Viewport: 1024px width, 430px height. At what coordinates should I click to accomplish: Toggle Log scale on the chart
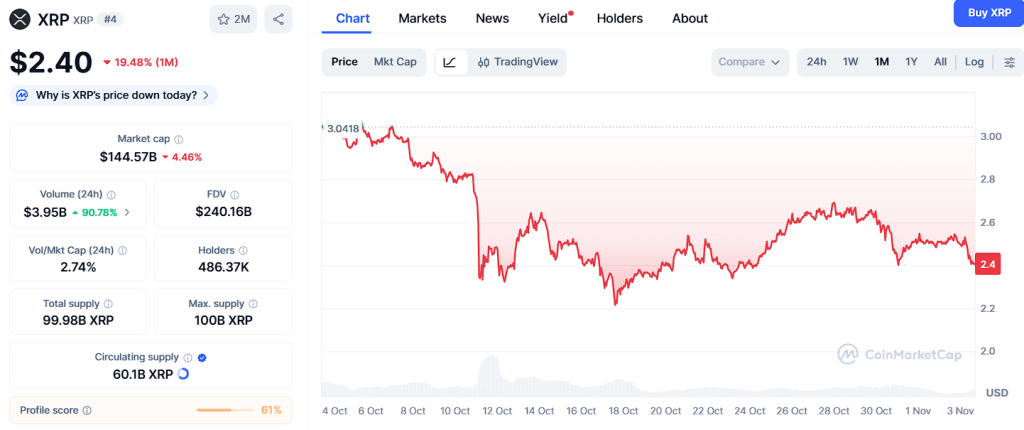974,62
